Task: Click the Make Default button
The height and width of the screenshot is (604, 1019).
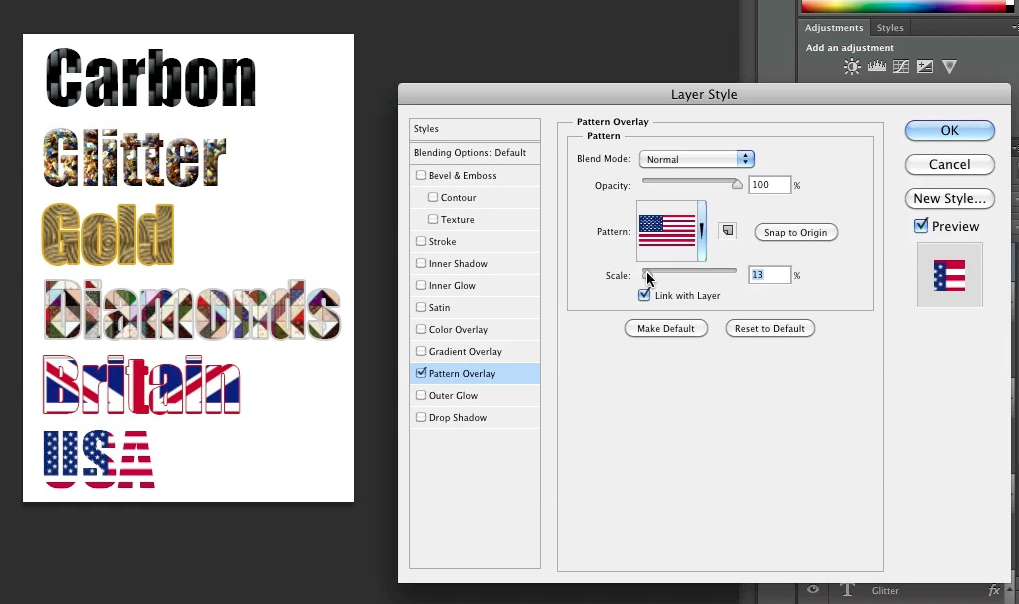Action: coord(666,328)
